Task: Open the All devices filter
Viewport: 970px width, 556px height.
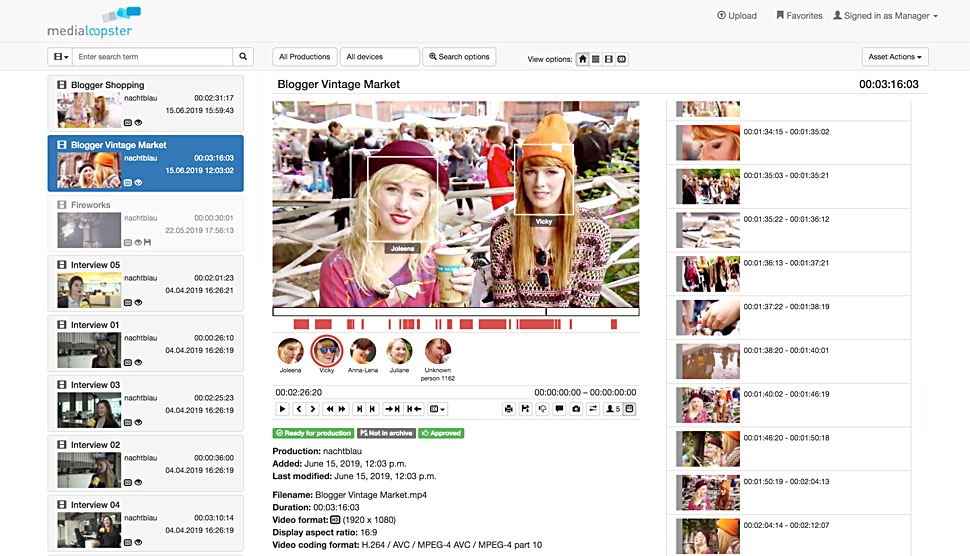Action: [x=379, y=57]
